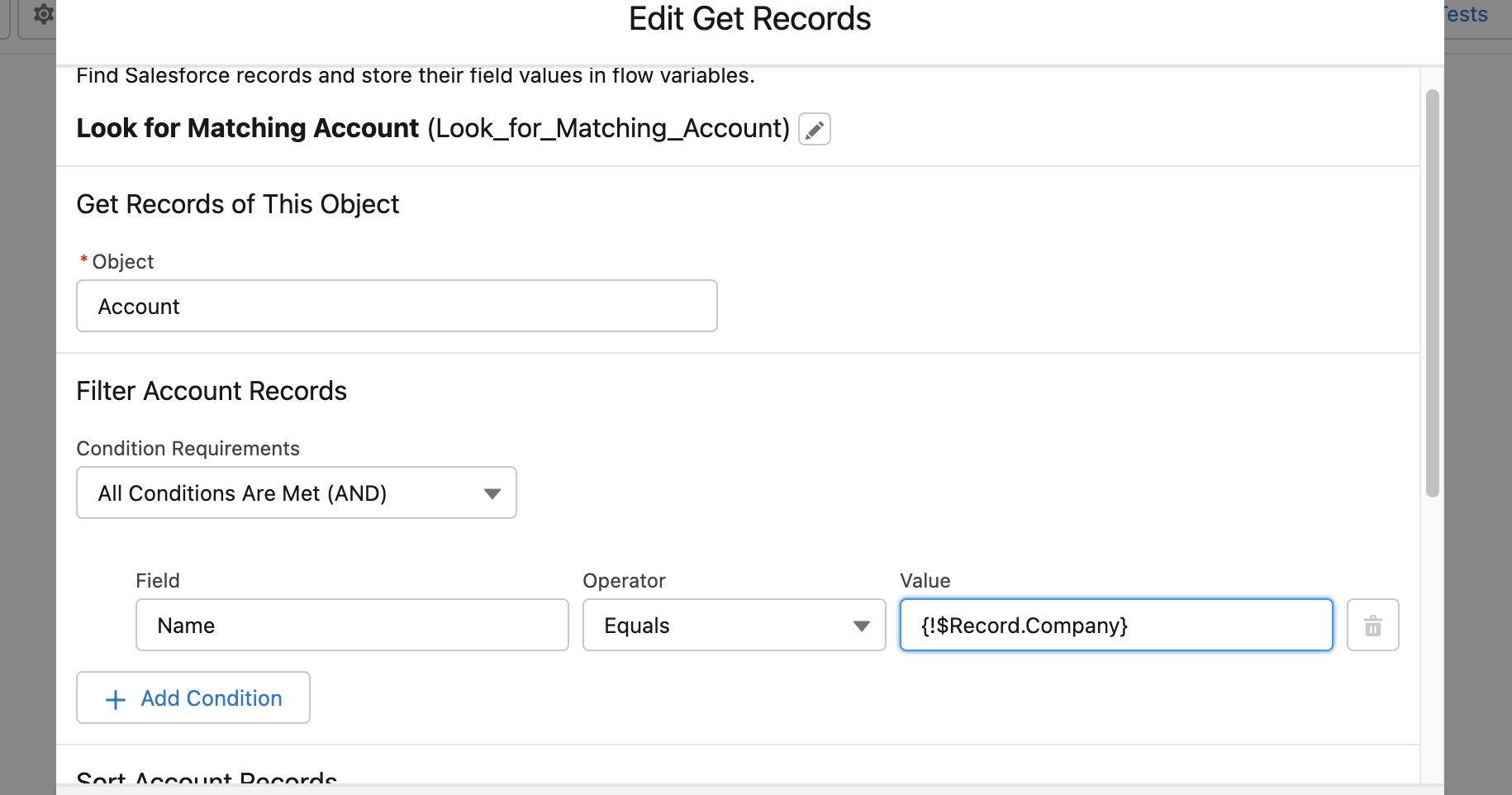
Task: Delete the Name condition with the trash icon
Action: coord(1372,625)
